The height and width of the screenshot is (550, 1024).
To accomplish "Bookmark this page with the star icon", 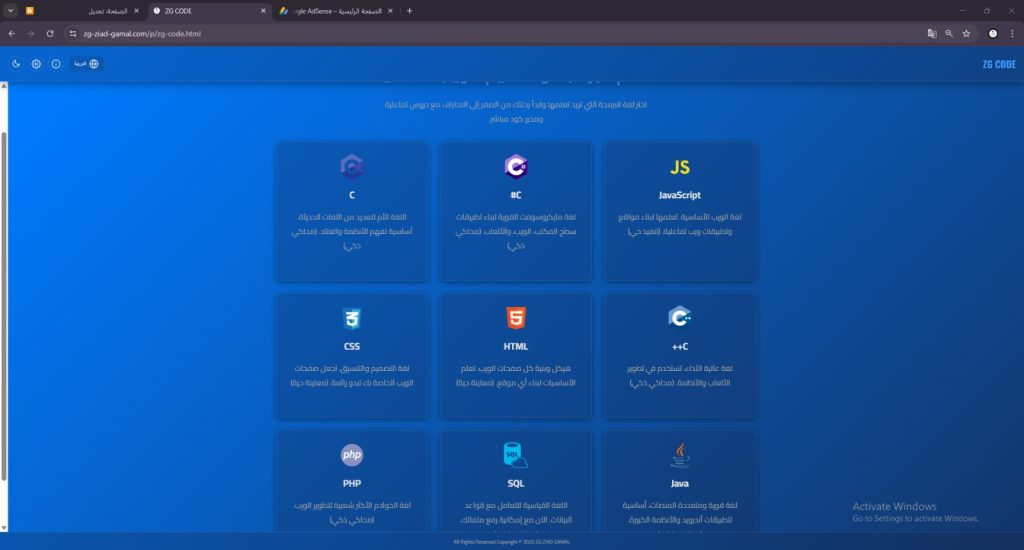I will pyautogui.click(x=966, y=33).
